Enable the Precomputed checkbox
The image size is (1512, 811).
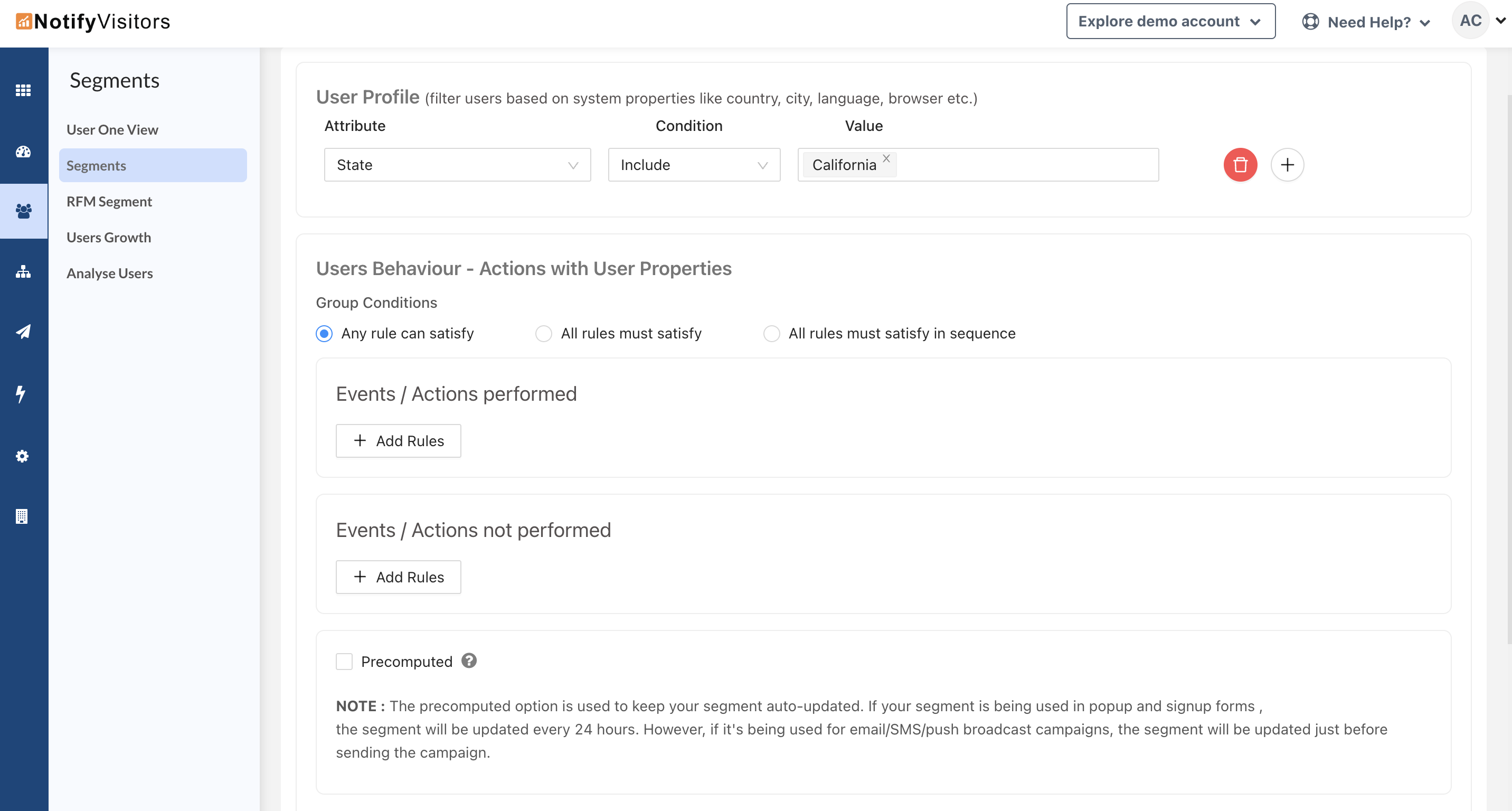(x=344, y=662)
